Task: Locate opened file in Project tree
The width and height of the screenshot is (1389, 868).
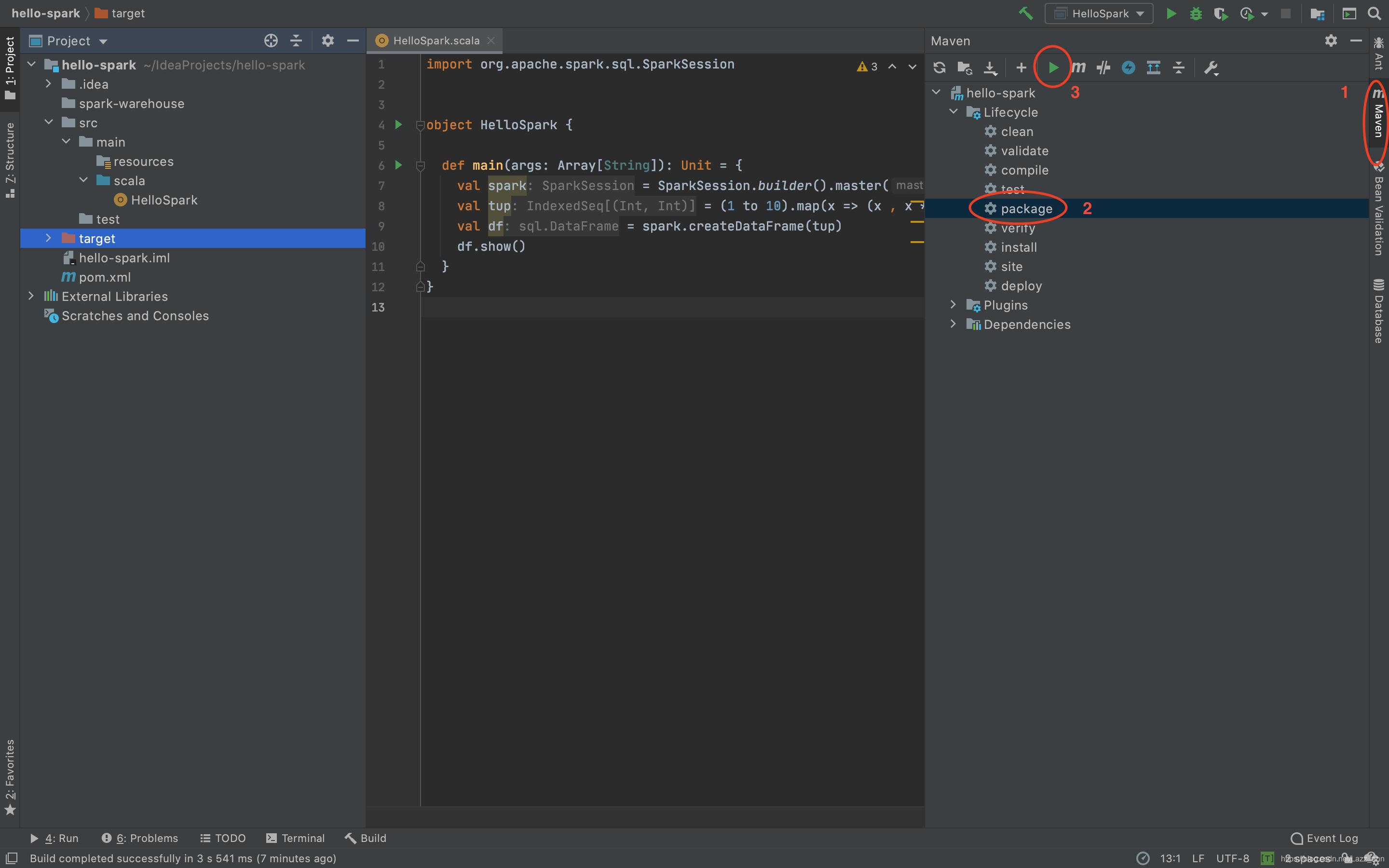Action: click(x=271, y=41)
